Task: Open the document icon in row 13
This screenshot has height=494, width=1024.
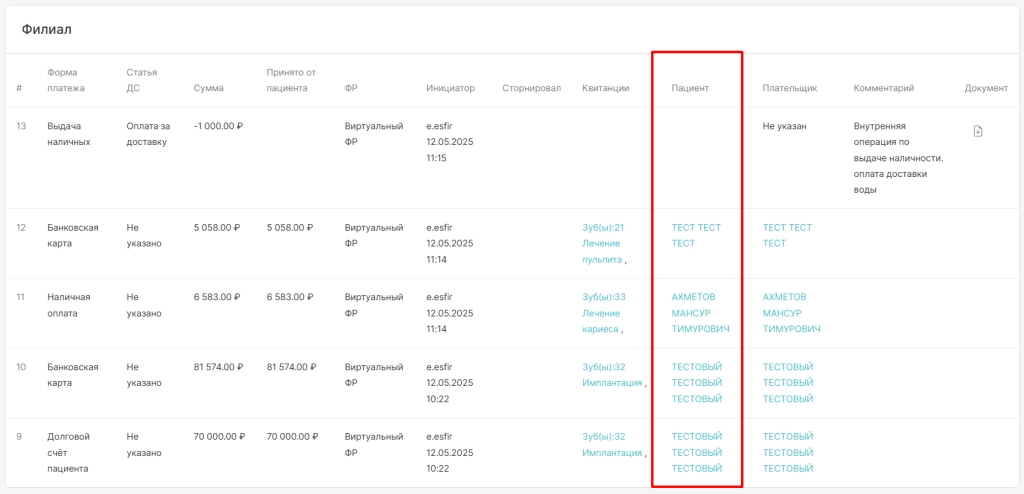Action: [x=978, y=131]
